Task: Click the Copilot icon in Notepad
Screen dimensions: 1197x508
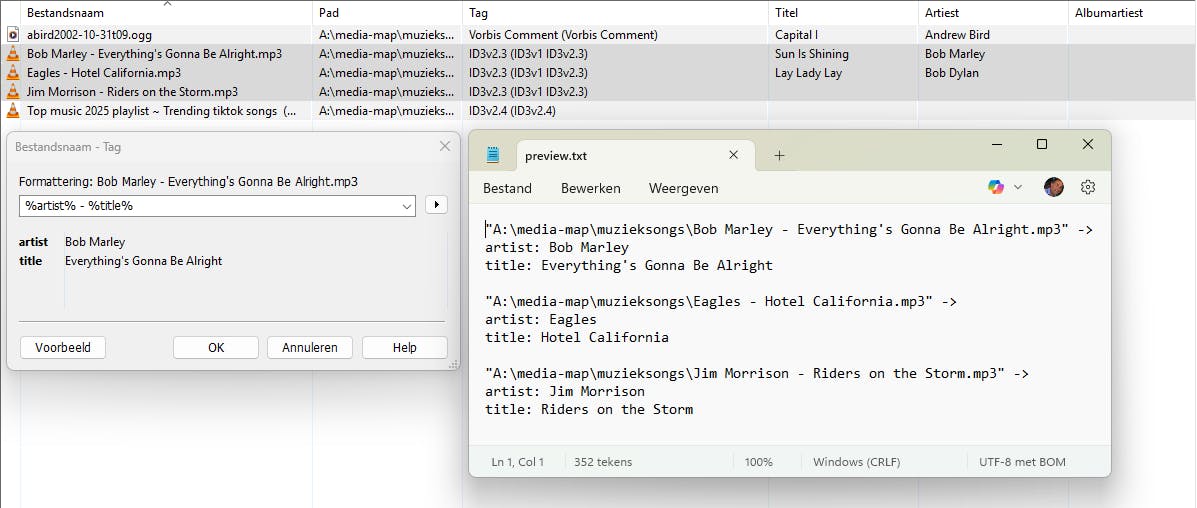Action: point(996,187)
